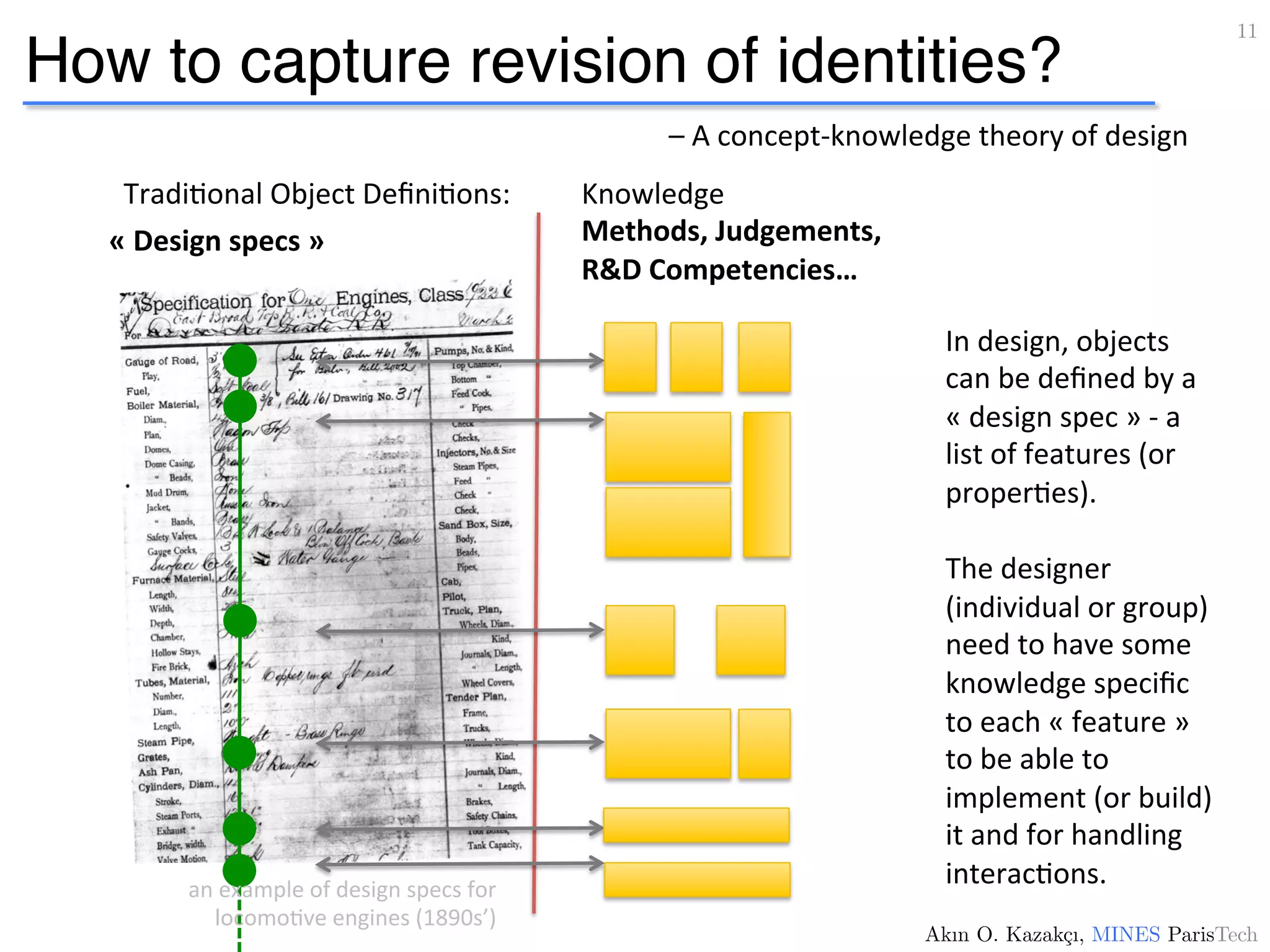The width and height of the screenshot is (1270, 952).
Task: Click the "Truck, Plan," entry
Action: point(472,610)
